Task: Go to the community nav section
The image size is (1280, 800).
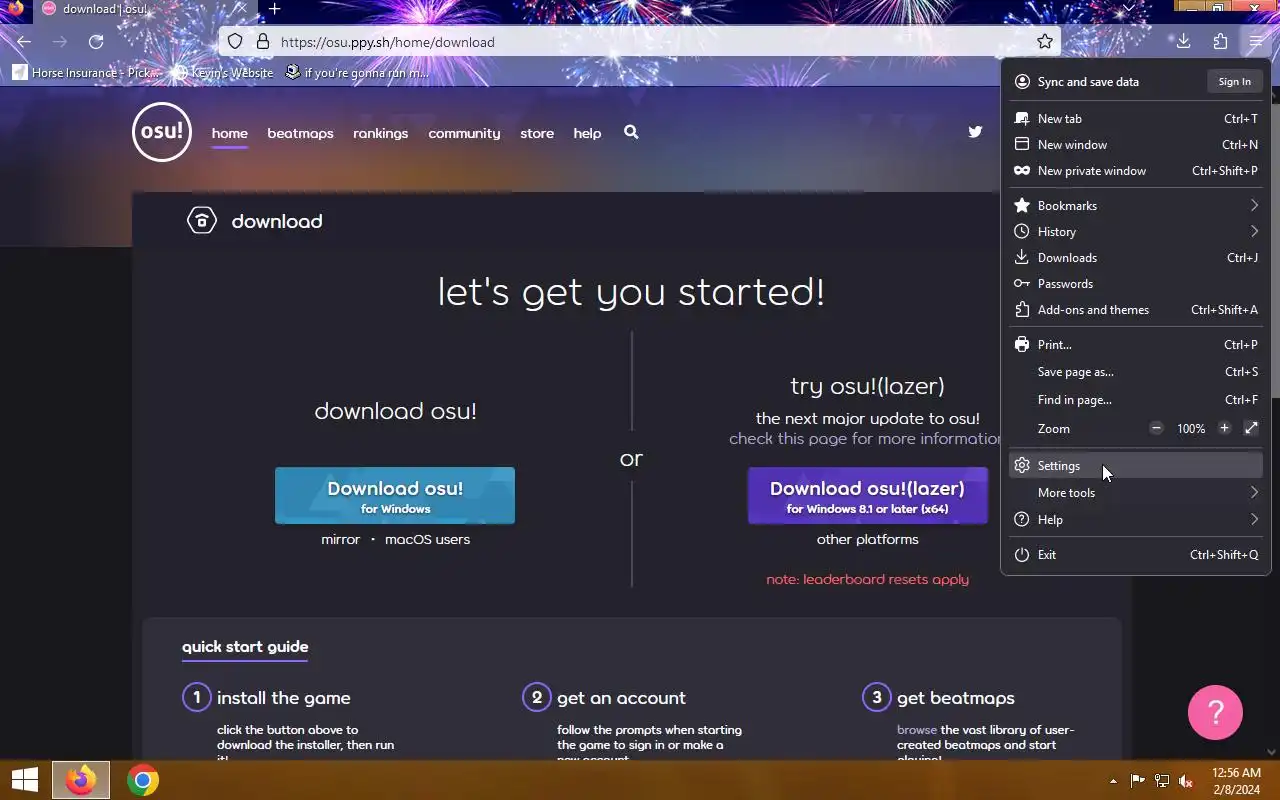Action: point(464,133)
